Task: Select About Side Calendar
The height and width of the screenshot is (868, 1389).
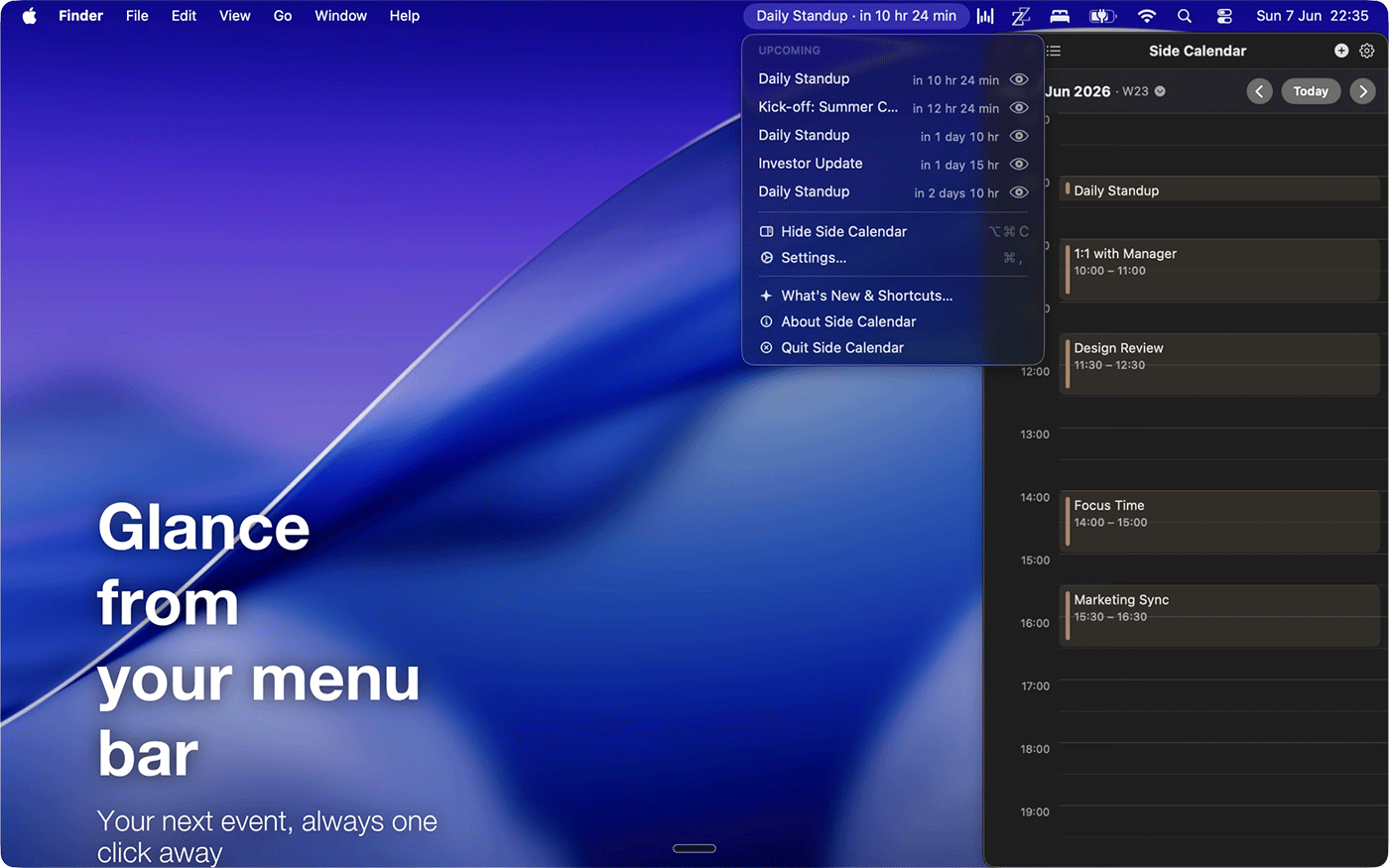Action: click(x=893, y=321)
